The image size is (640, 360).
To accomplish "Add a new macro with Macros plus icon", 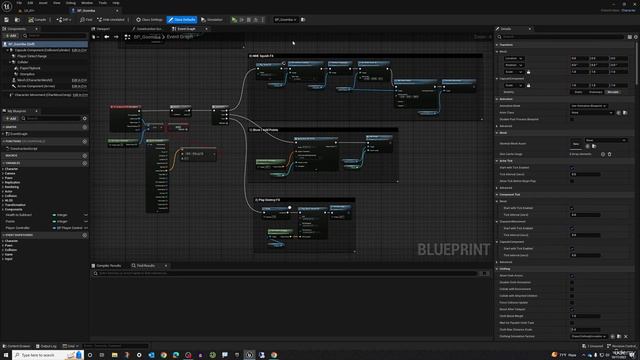I will [84, 156].
